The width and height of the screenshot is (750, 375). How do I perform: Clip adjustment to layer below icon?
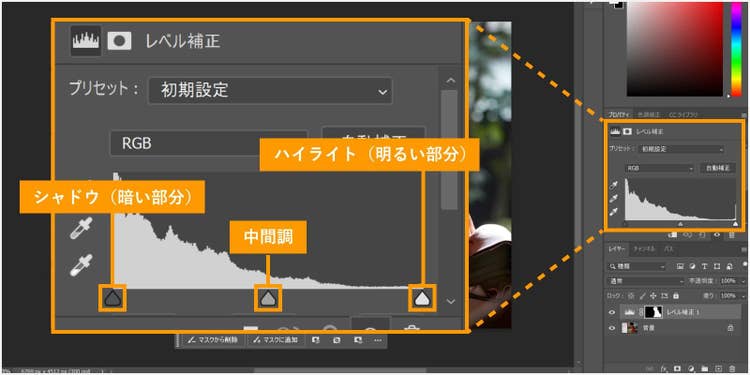pos(673,235)
